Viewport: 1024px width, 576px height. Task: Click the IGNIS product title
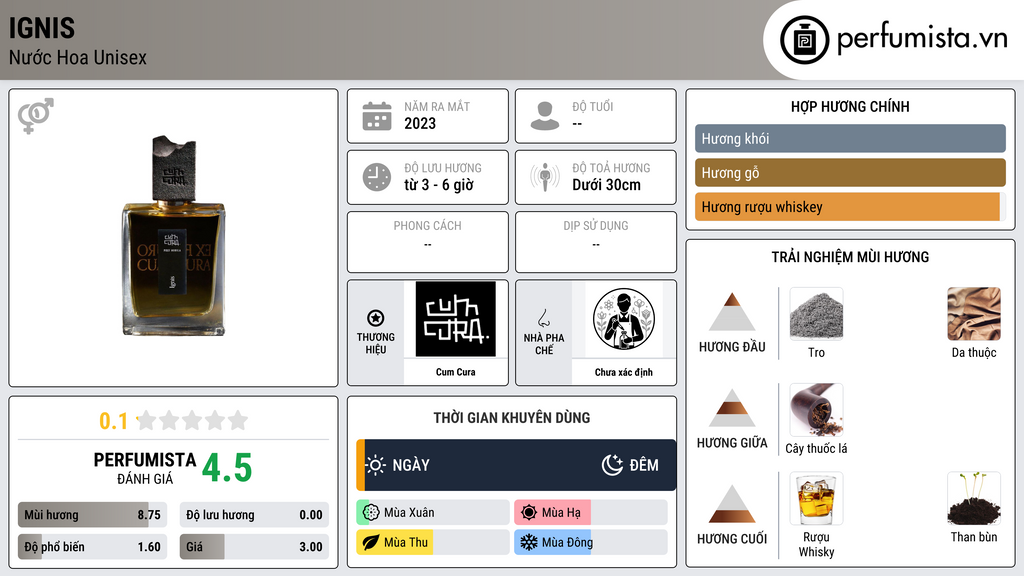(42, 28)
